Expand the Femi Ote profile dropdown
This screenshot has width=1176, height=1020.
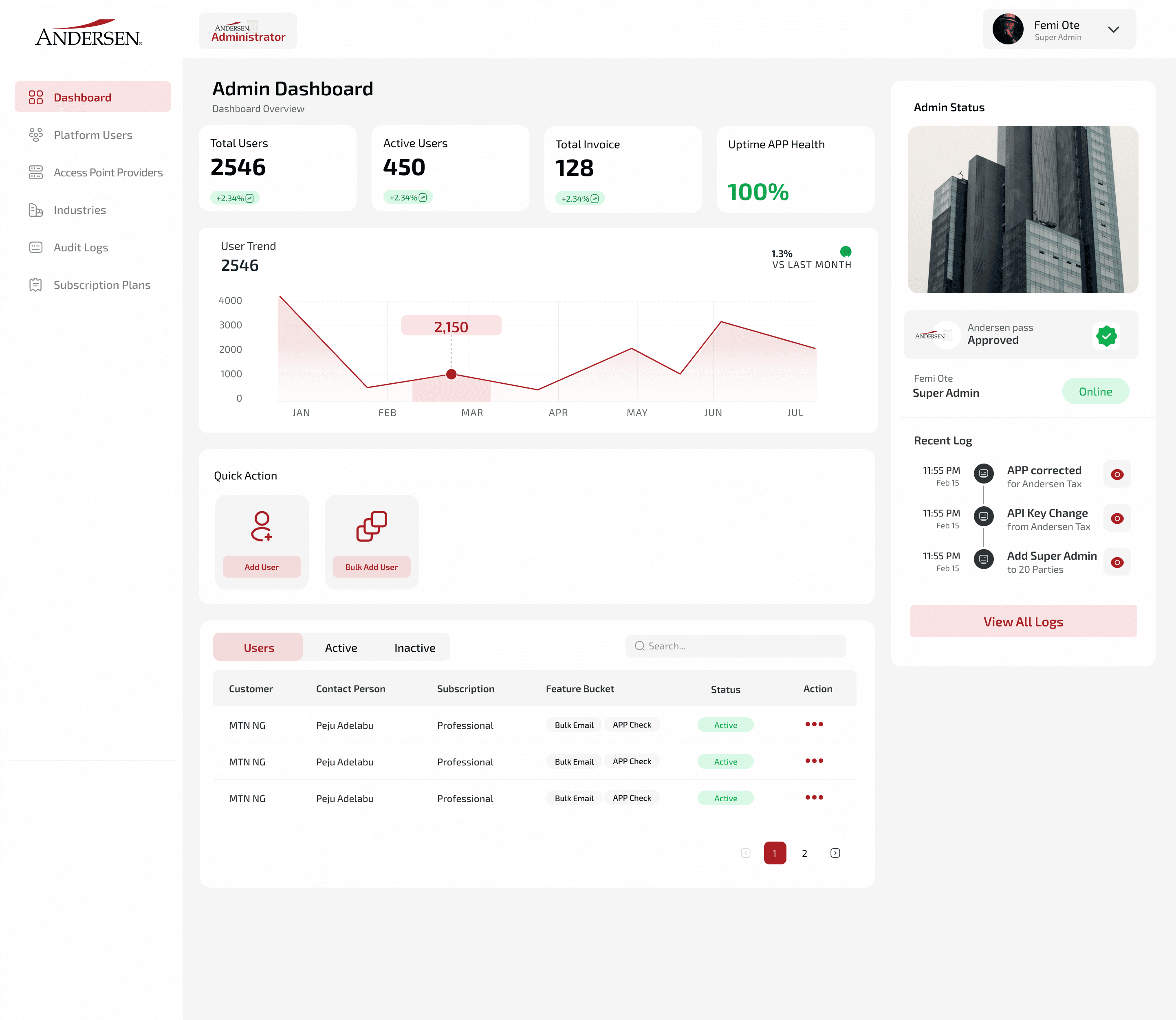pos(1113,30)
